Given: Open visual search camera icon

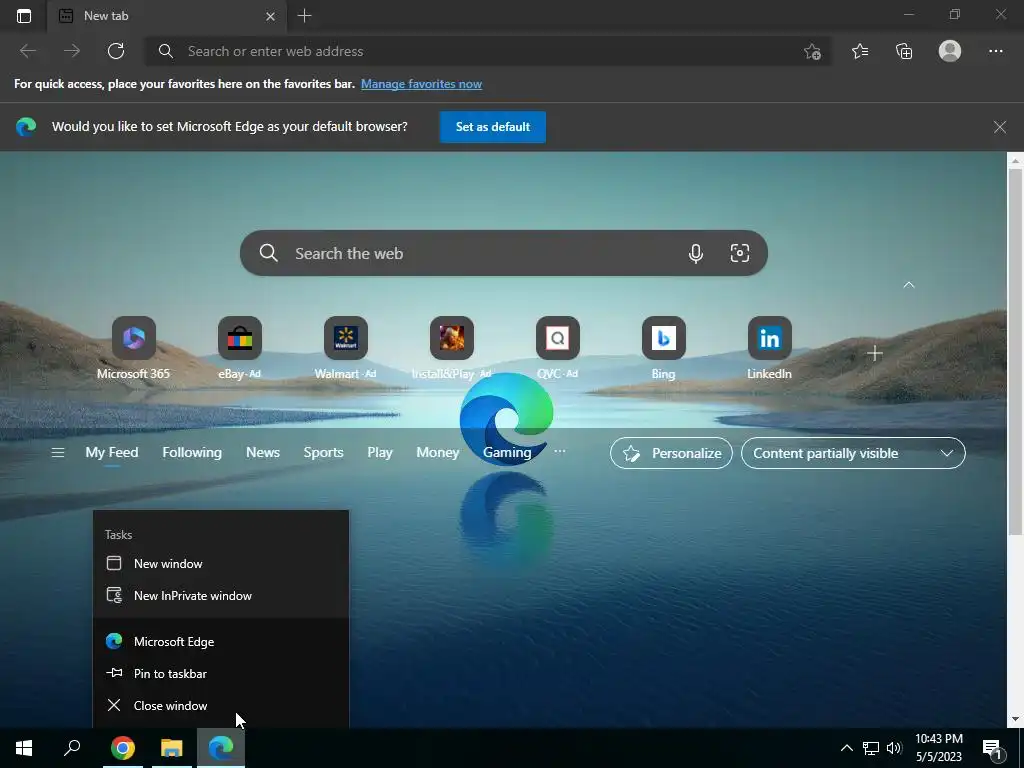Looking at the screenshot, I should pyautogui.click(x=739, y=253).
